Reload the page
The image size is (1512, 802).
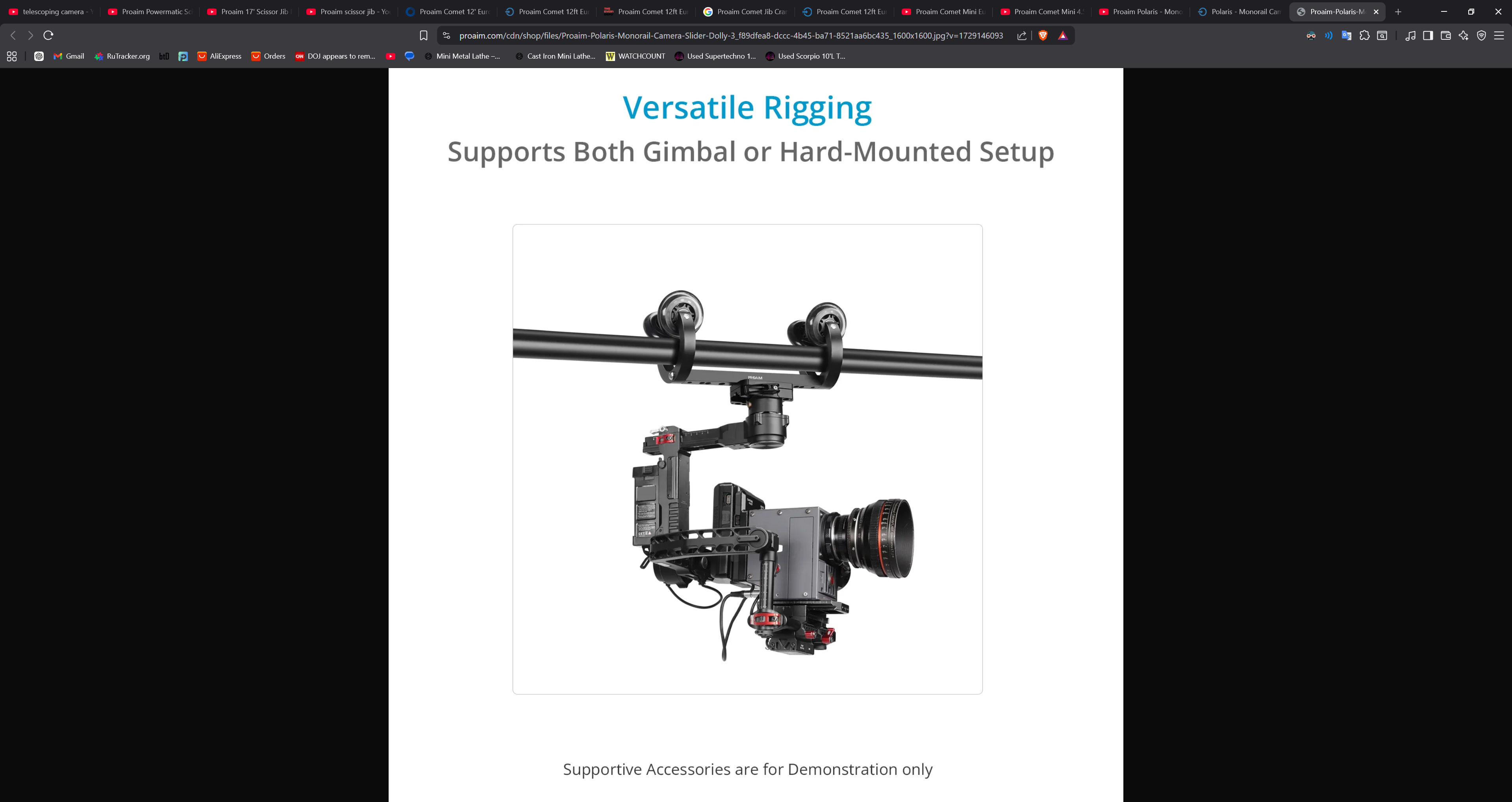coord(49,36)
